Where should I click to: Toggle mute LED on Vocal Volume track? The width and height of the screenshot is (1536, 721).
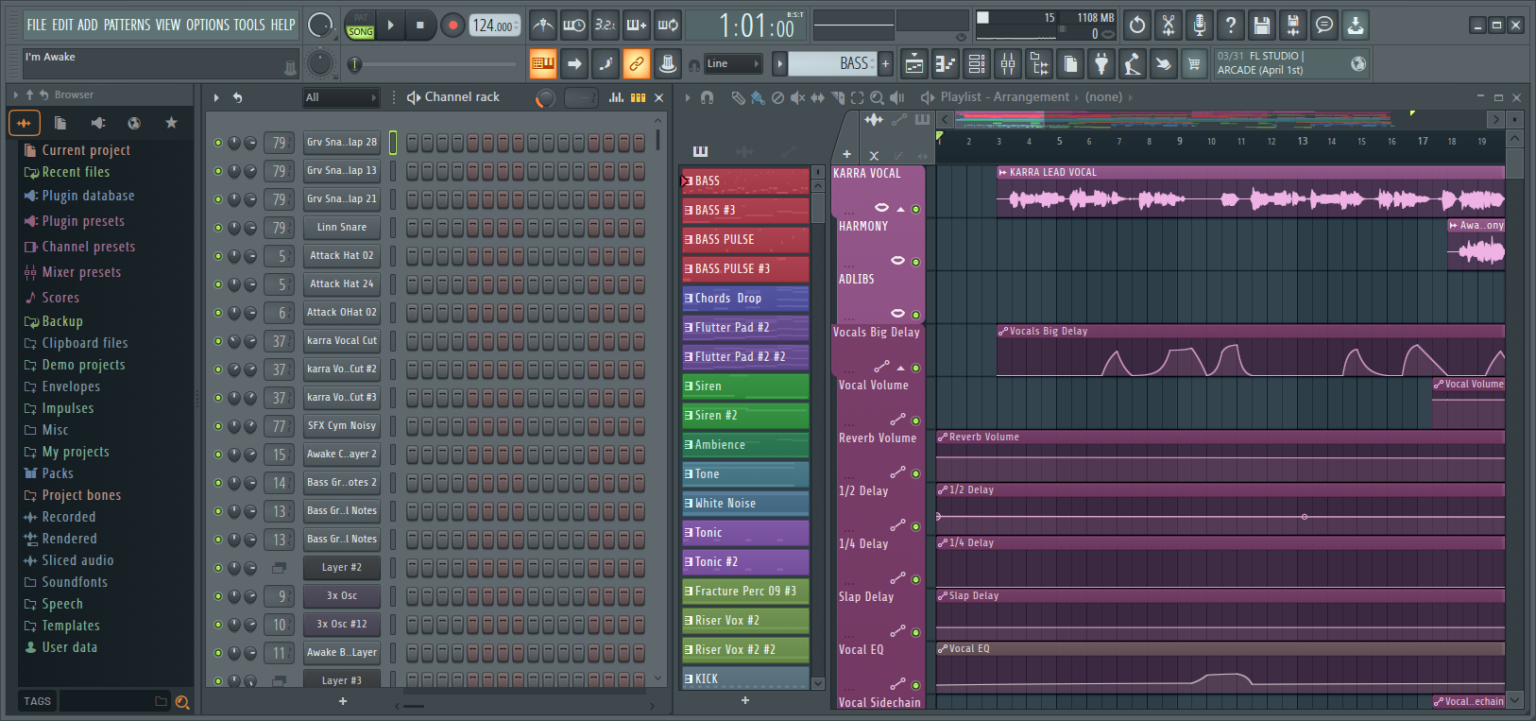915,421
